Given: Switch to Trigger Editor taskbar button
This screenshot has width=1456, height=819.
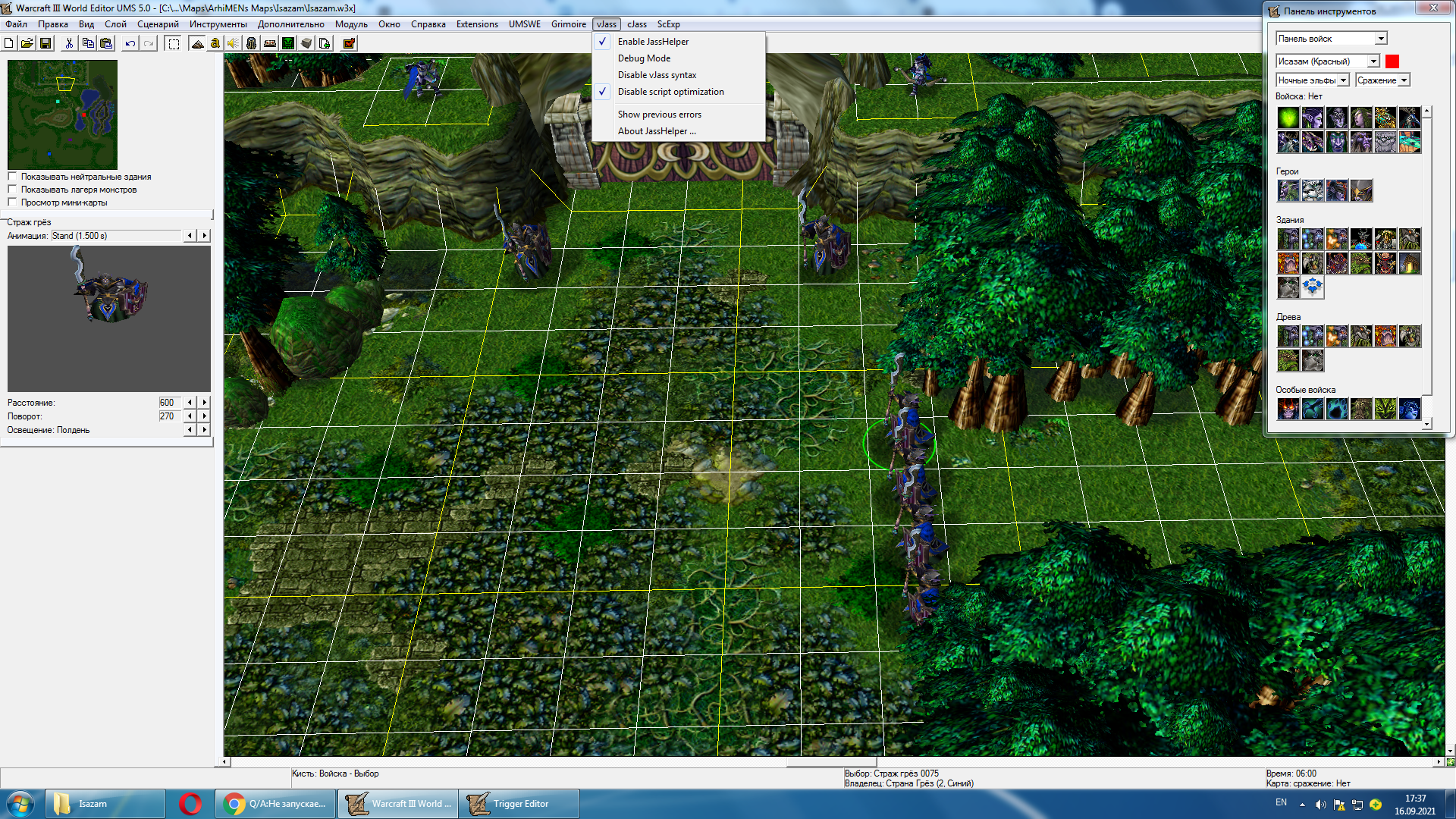Looking at the screenshot, I should tap(519, 804).
